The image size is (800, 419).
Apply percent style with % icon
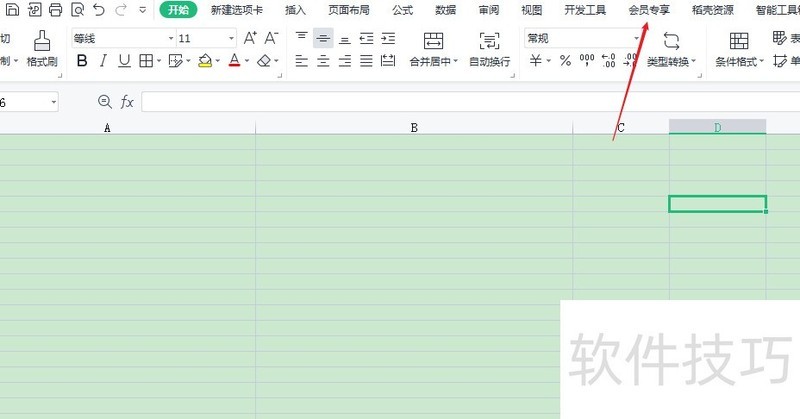pos(565,61)
